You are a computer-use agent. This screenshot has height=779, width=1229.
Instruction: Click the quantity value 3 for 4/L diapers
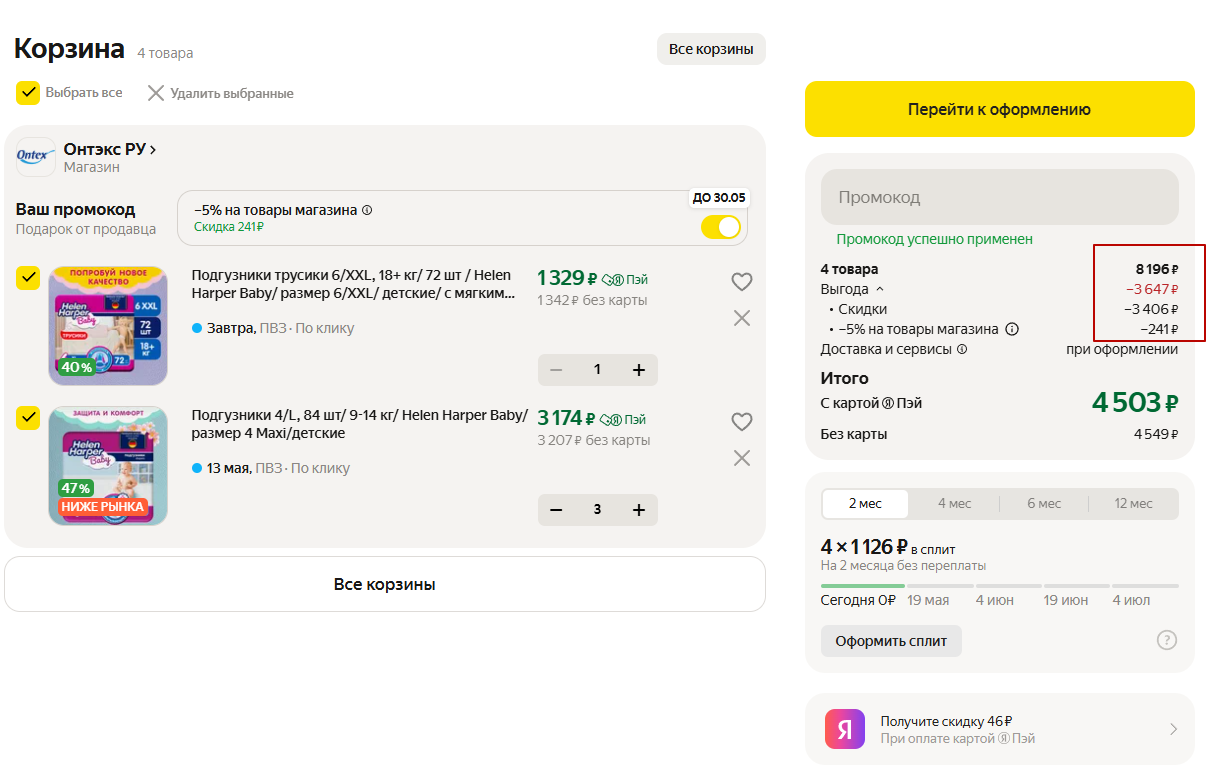click(x=597, y=510)
